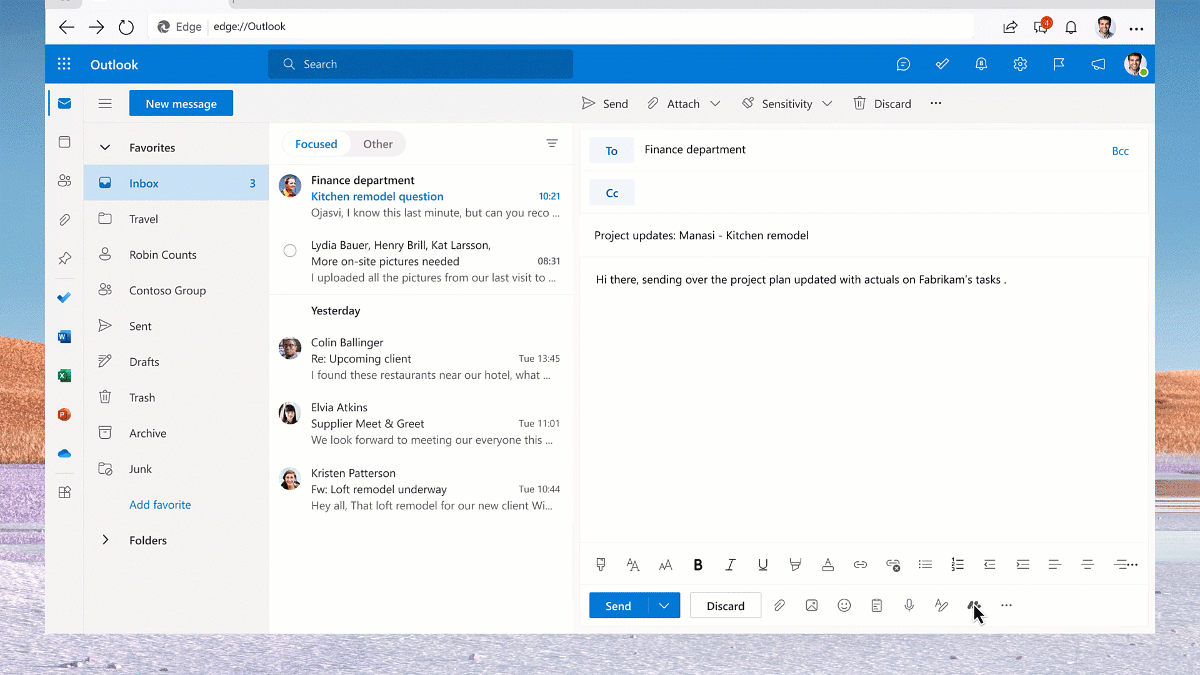Open the font color picker
This screenshot has height=675, width=1200.
point(827,565)
